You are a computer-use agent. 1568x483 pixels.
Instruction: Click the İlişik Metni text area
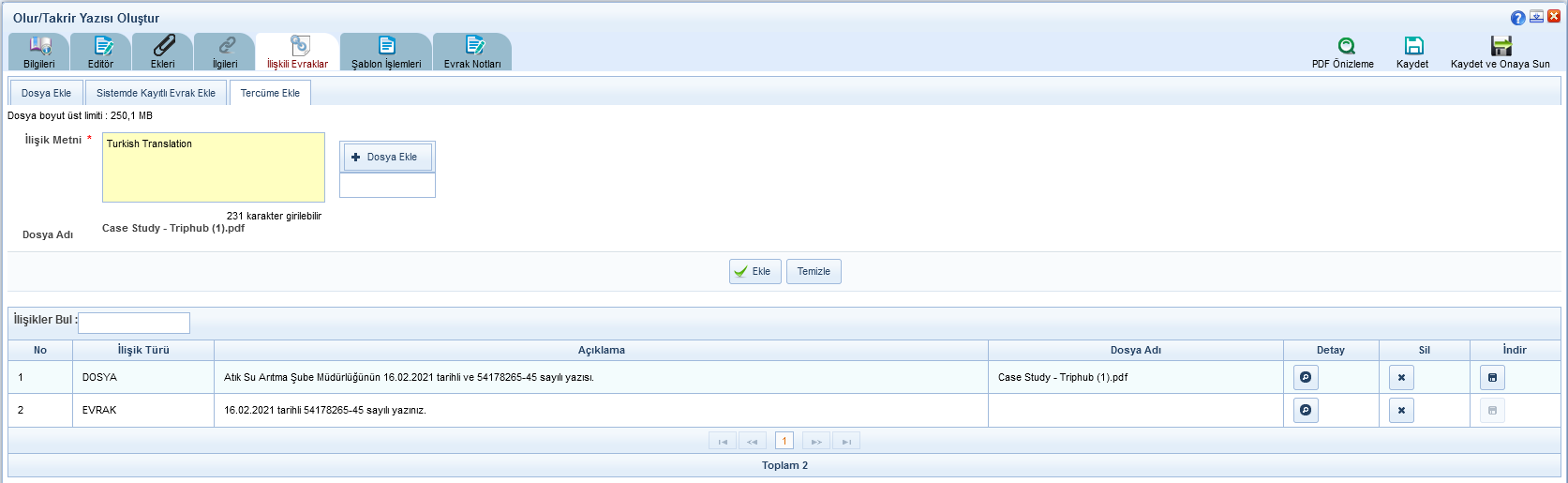coord(214,168)
